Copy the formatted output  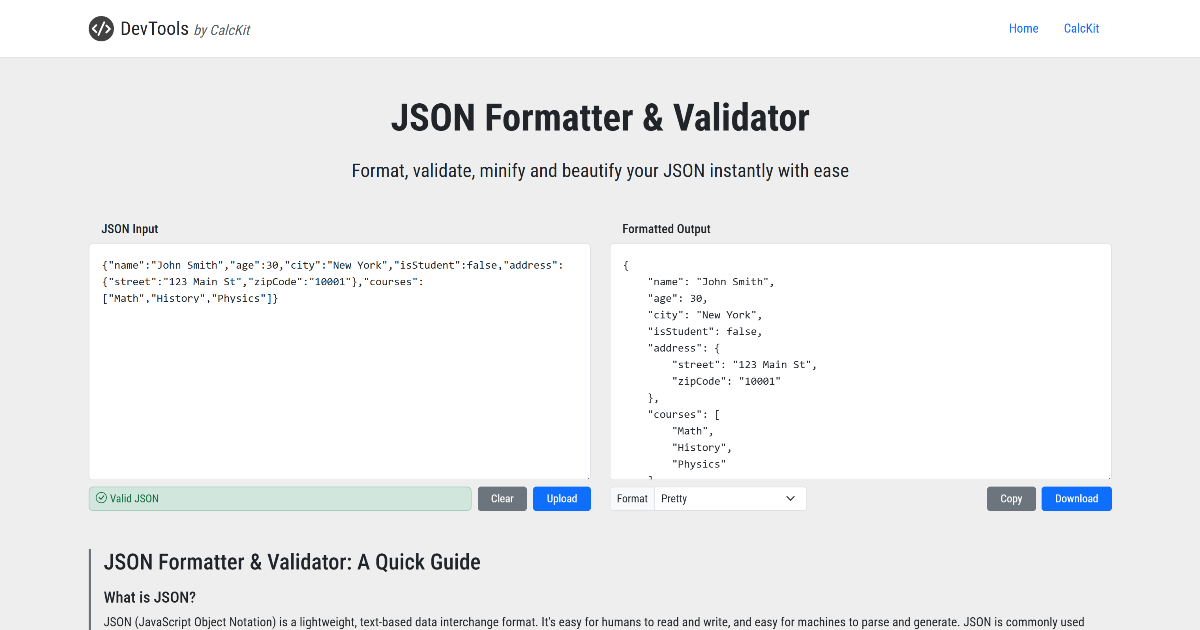pos(1011,498)
